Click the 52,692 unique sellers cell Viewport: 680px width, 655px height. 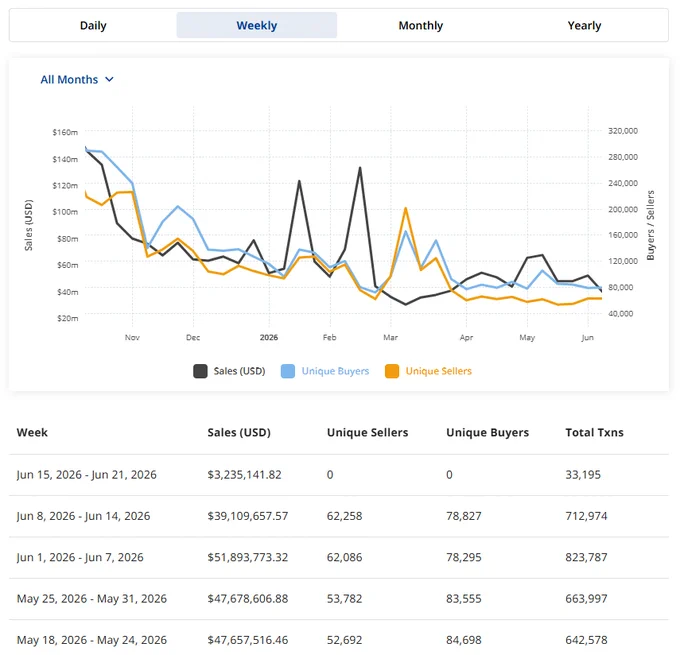point(344,640)
